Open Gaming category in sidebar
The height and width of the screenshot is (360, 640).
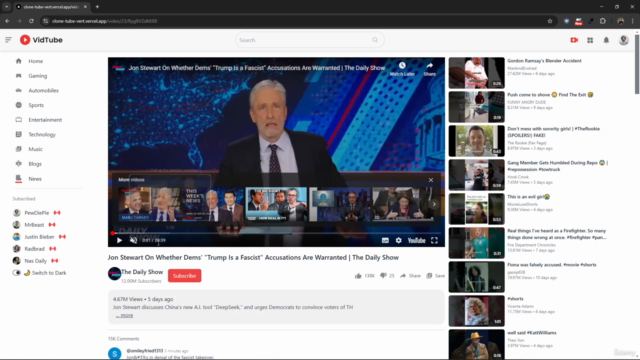pyautogui.click(x=38, y=76)
